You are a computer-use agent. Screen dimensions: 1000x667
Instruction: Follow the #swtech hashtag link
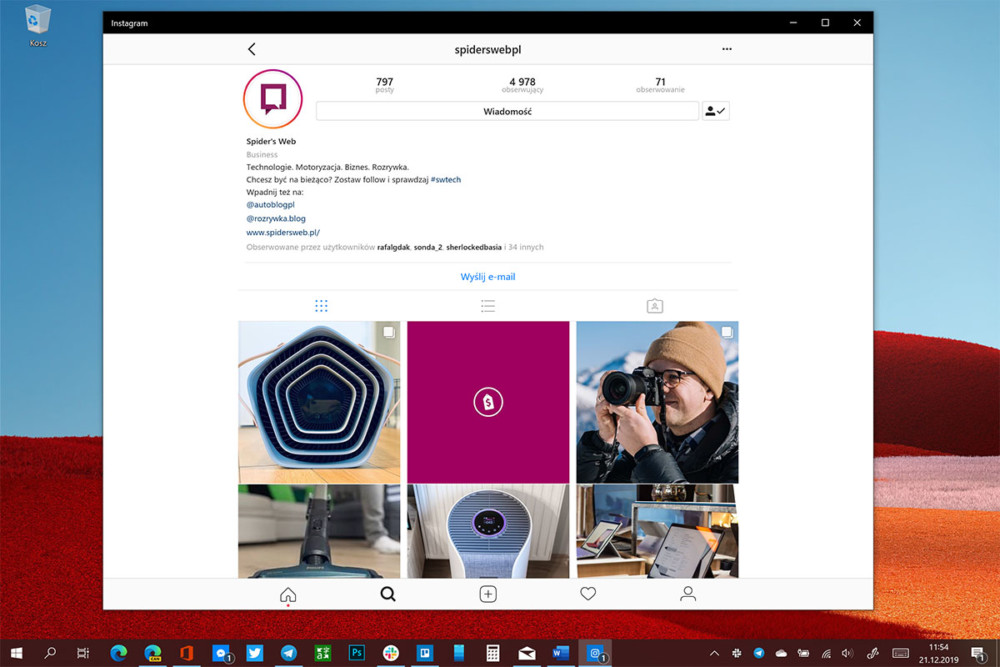click(x=446, y=180)
